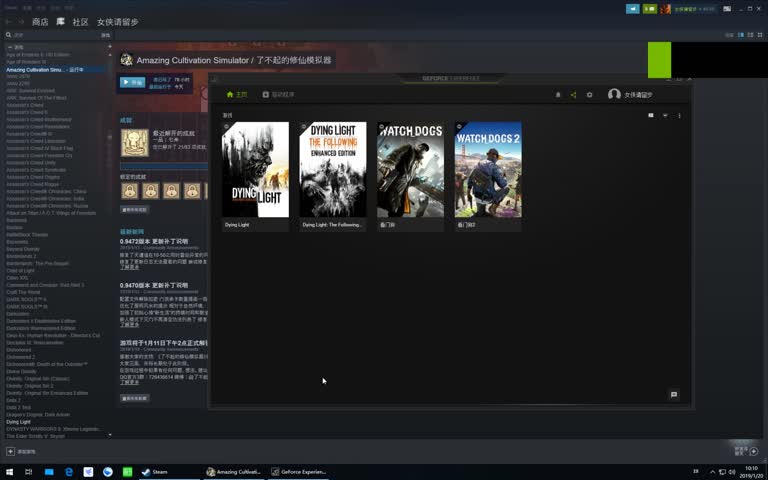Screen dimensions: 768x480
Task: Click the magnifier icon in Steam library search
Action: pyautogui.click(x=8, y=35)
